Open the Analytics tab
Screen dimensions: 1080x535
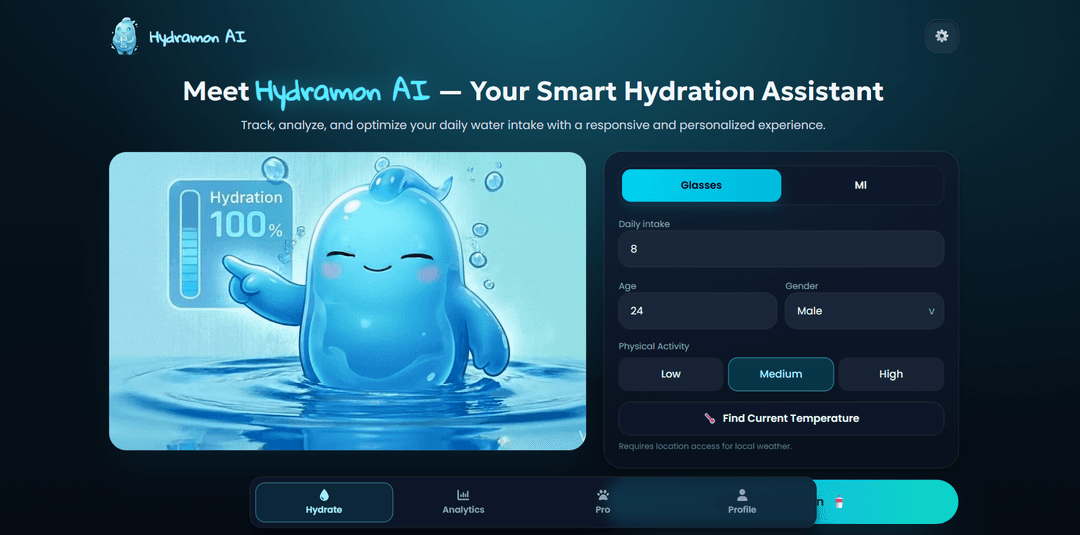(x=463, y=502)
